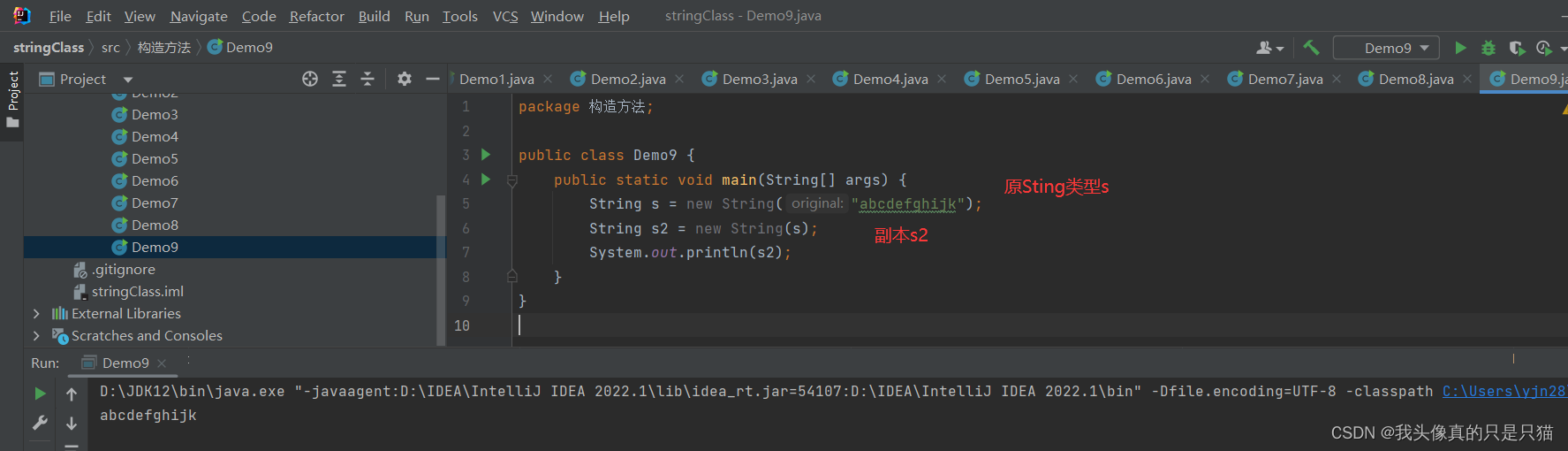Open the Run menu
The height and width of the screenshot is (451, 1568).
click(x=417, y=16)
